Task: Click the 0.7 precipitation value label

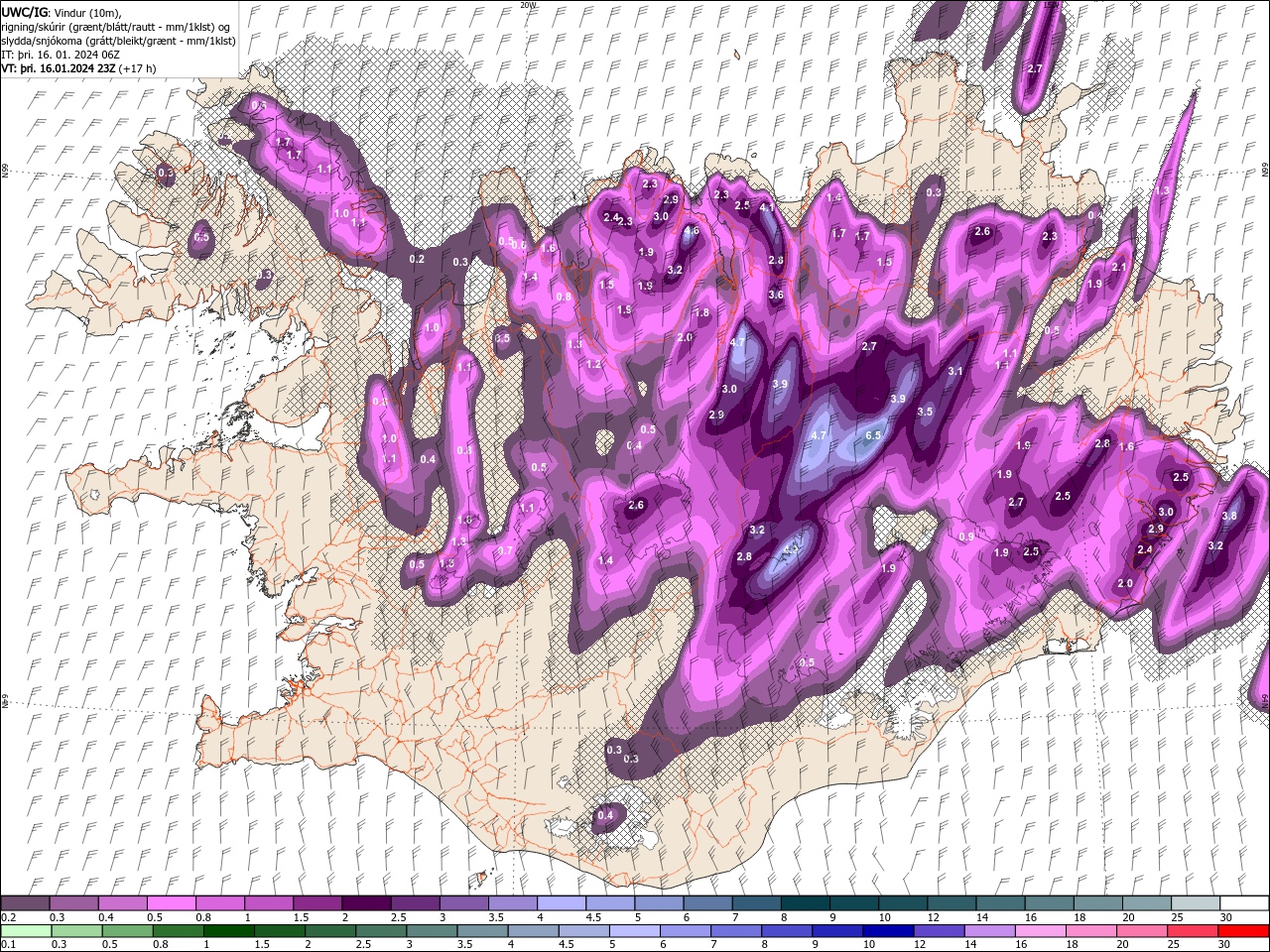Action: pyautogui.click(x=505, y=550)
